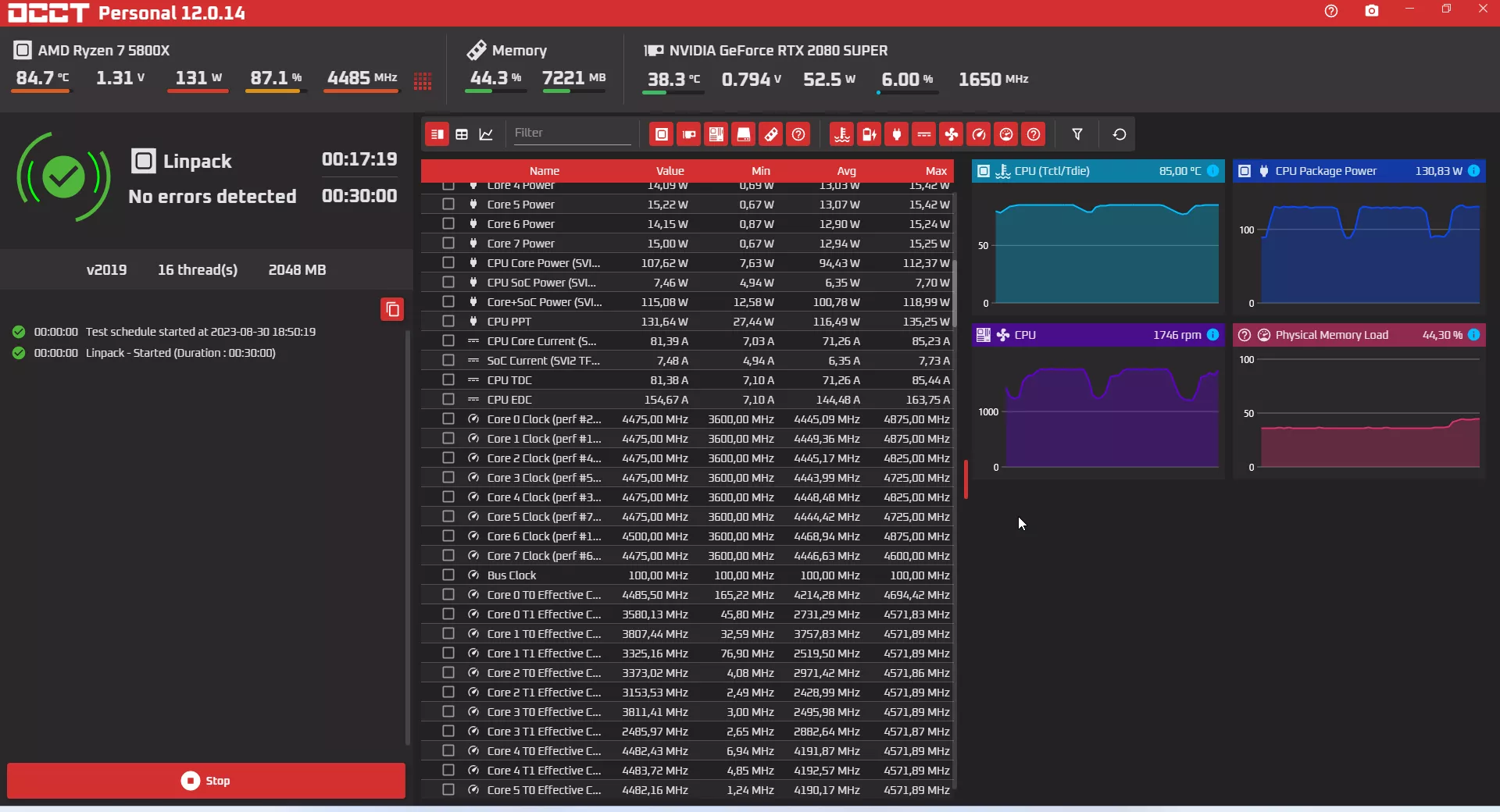Take a screenshot with camera icon
The image size is (1500, 812).
click(1372, 11)
